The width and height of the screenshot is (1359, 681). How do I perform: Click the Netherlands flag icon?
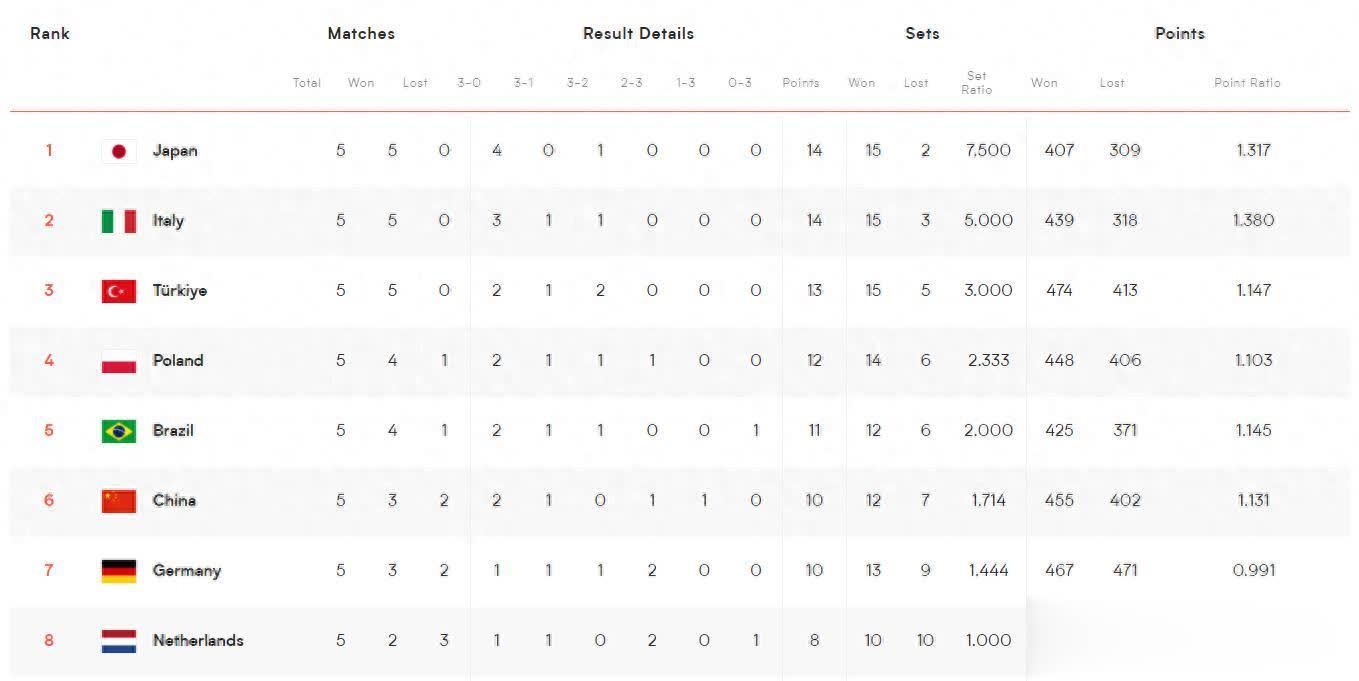click(x=119, y=641)
